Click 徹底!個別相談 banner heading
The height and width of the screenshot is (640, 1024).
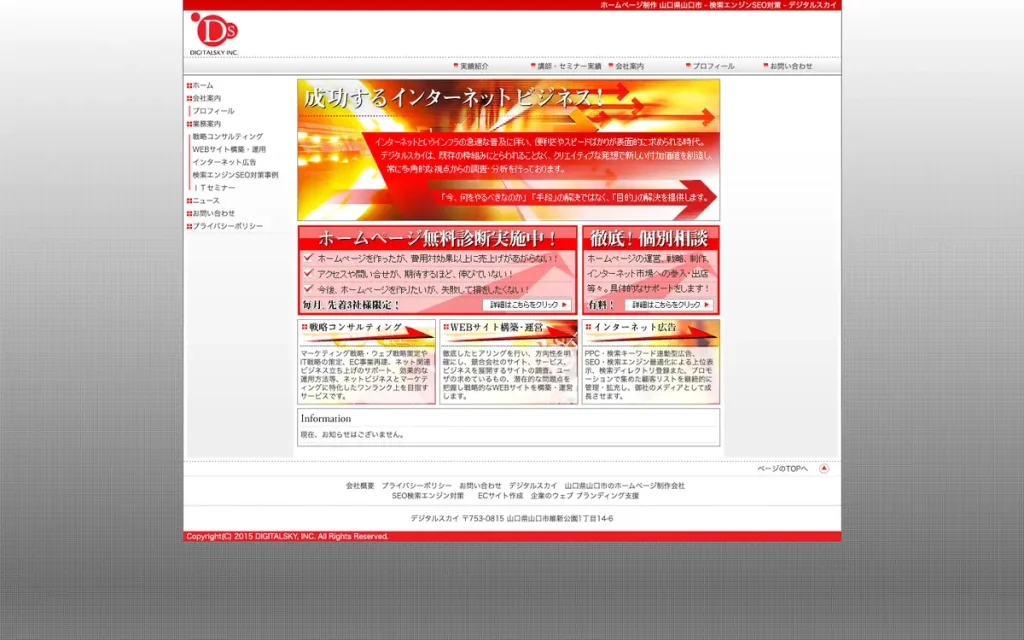click(649, 238)
